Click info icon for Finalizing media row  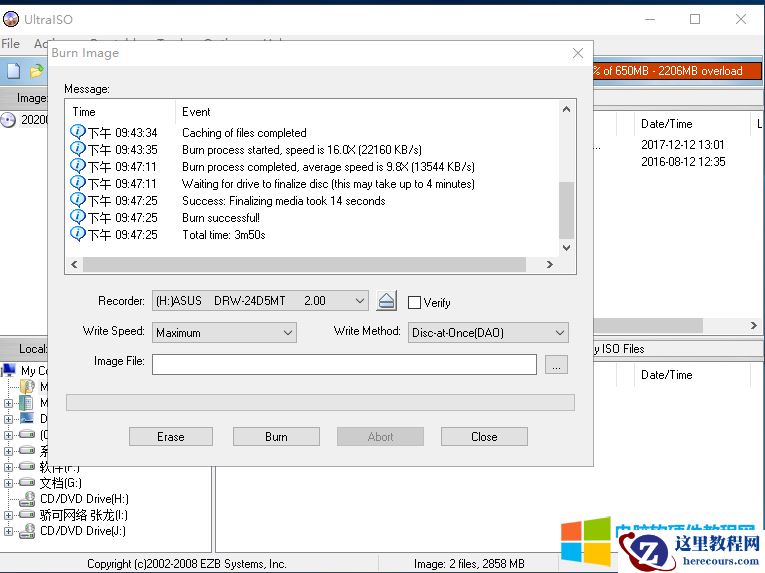(78, 200)
